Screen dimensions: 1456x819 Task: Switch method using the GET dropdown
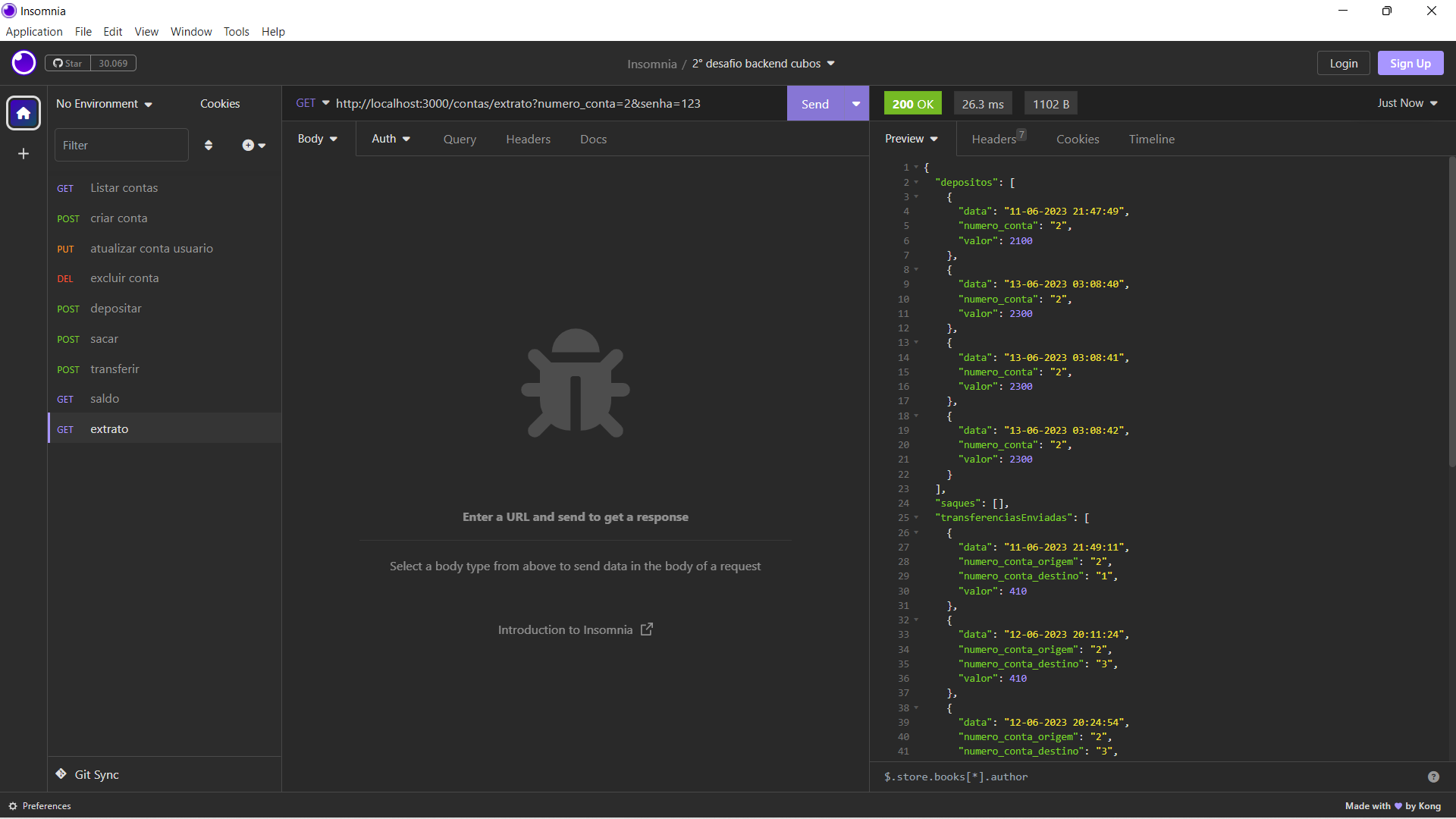tap(312, 103)
